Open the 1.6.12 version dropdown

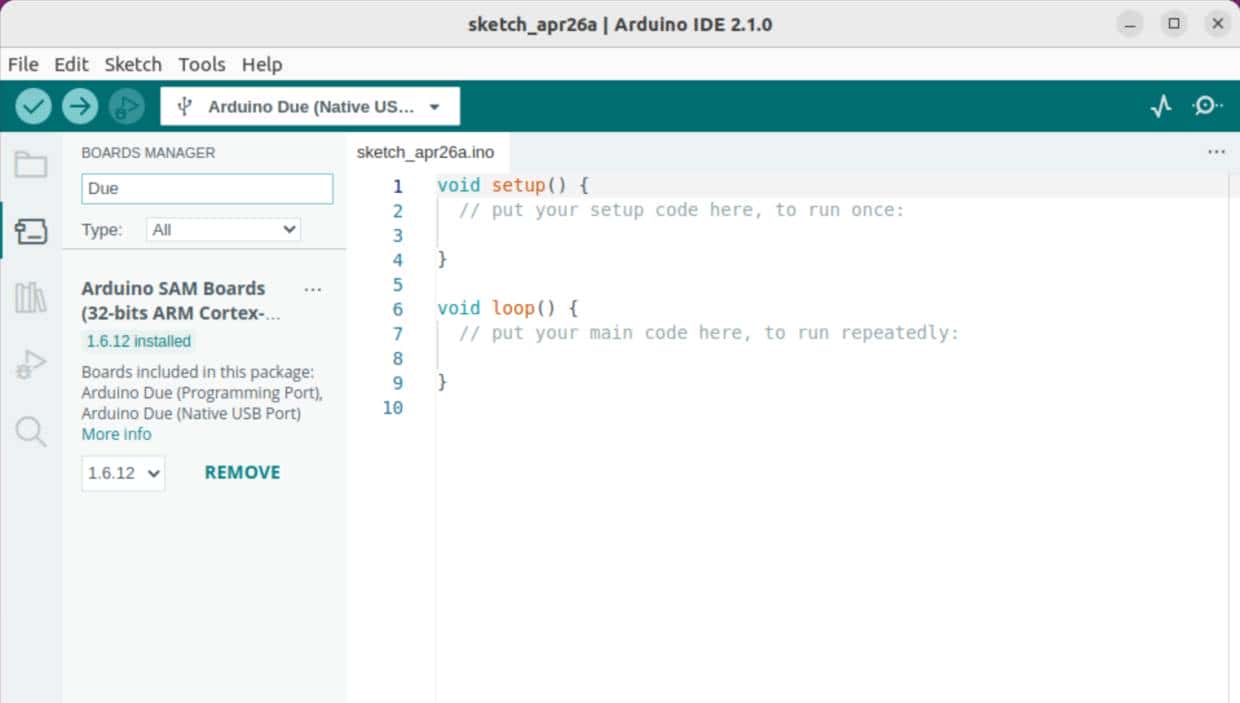[x=122, y=472]
